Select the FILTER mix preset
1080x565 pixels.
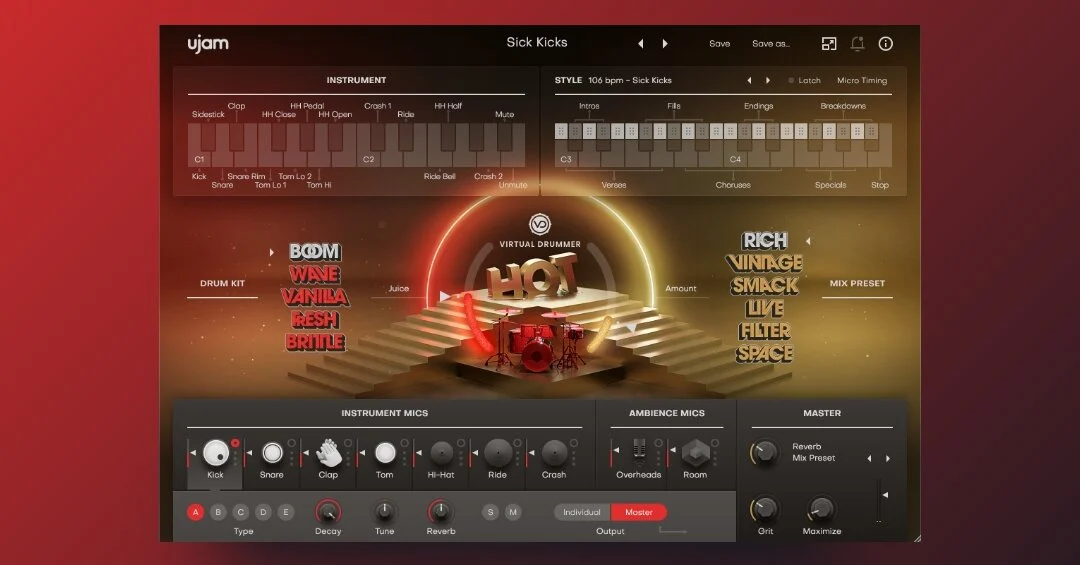click(765, 331)
